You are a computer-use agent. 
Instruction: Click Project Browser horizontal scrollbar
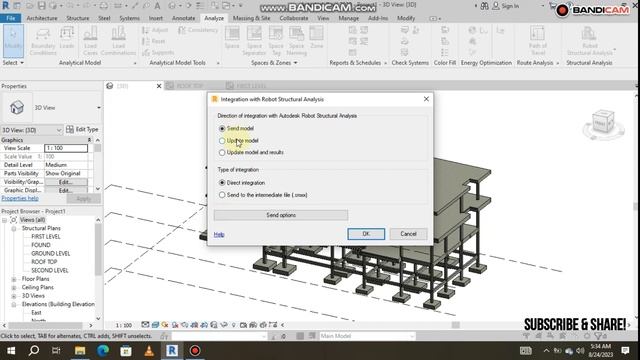(x=47, y=325)
